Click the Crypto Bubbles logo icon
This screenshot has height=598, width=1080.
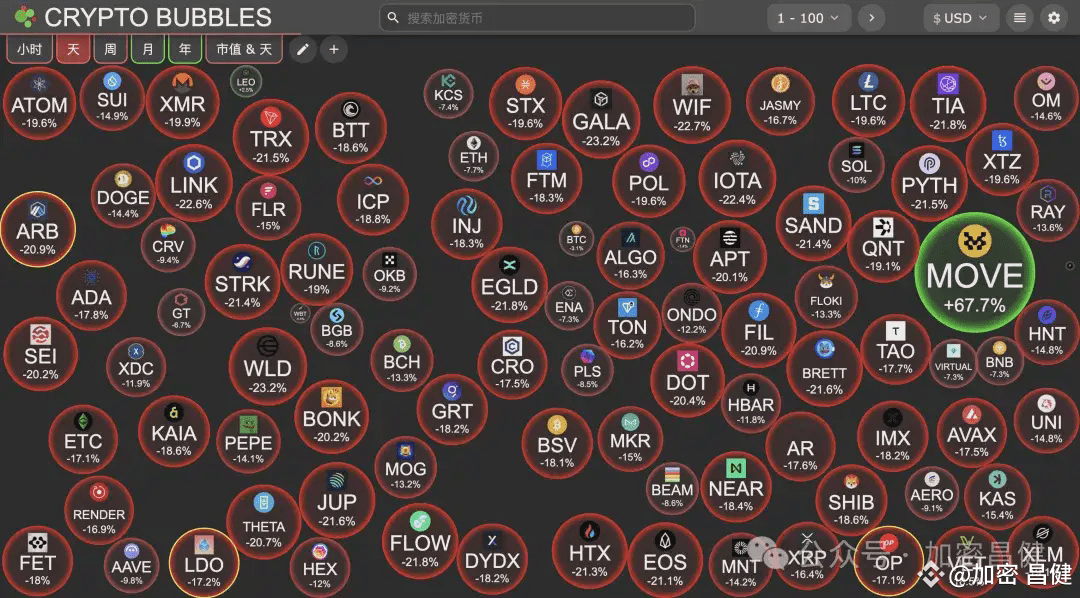25,17
